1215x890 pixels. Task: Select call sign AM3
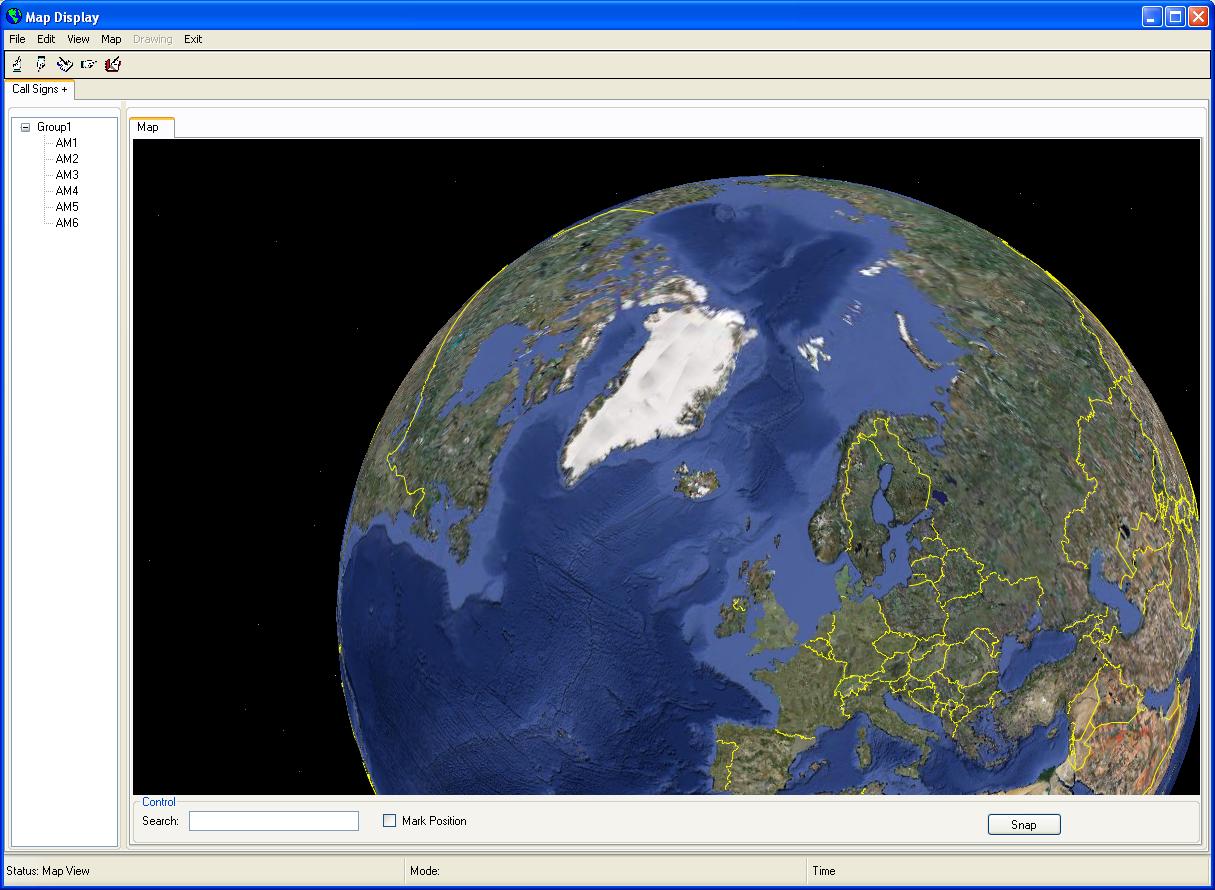click(x=67, y=175)
